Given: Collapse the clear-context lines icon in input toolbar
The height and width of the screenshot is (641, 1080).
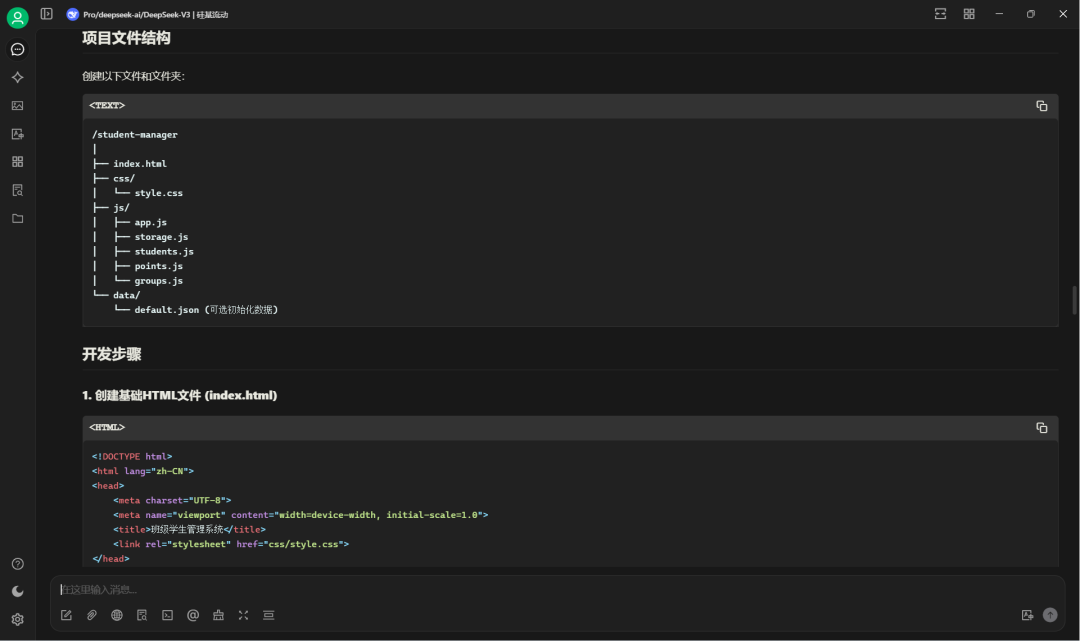Looking at the screenshot, I should [x=269, y=616].
